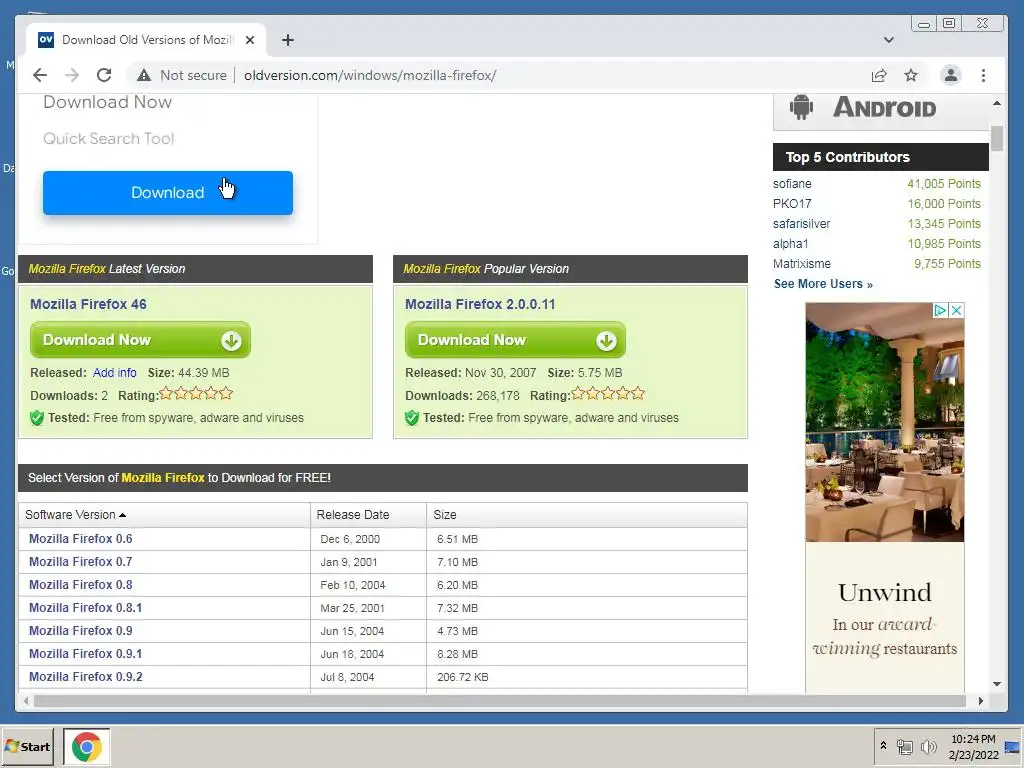Open the taskbar clock and date
1024x768 pixels.
974,746
